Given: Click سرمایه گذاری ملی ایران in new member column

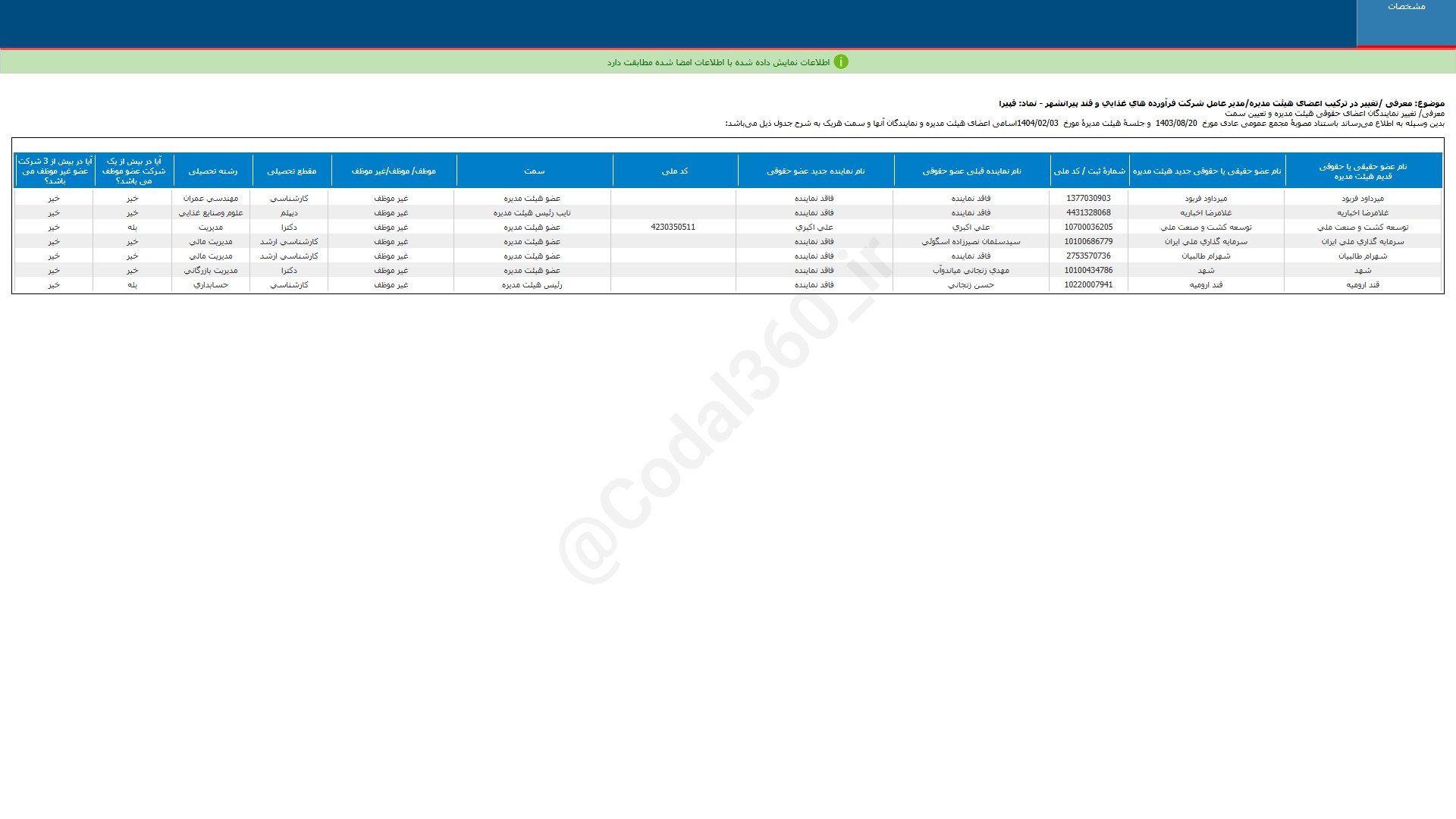Looking at the screenshot, I should (x=1206, y=242).
